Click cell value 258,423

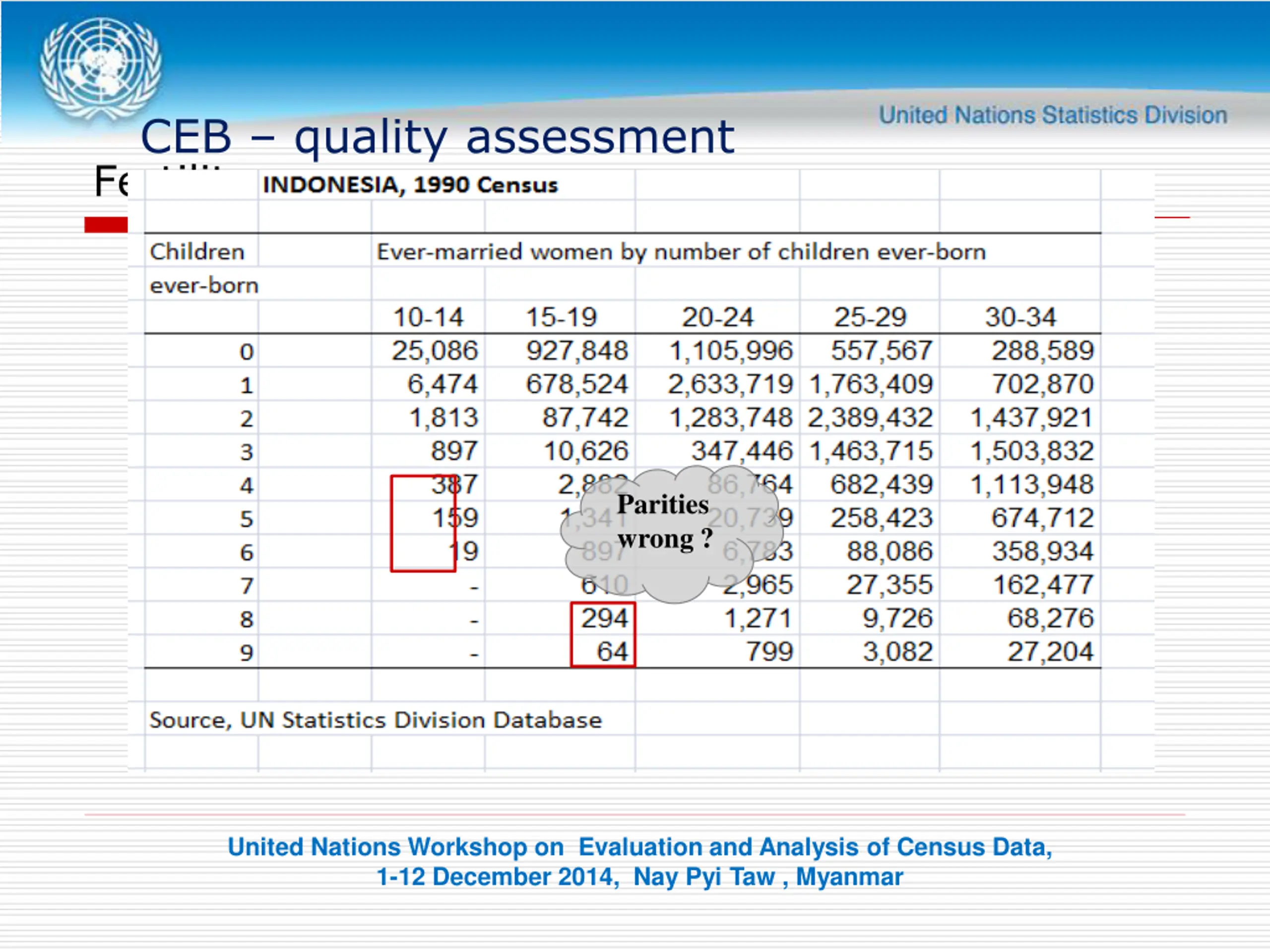tap(881, 518)
